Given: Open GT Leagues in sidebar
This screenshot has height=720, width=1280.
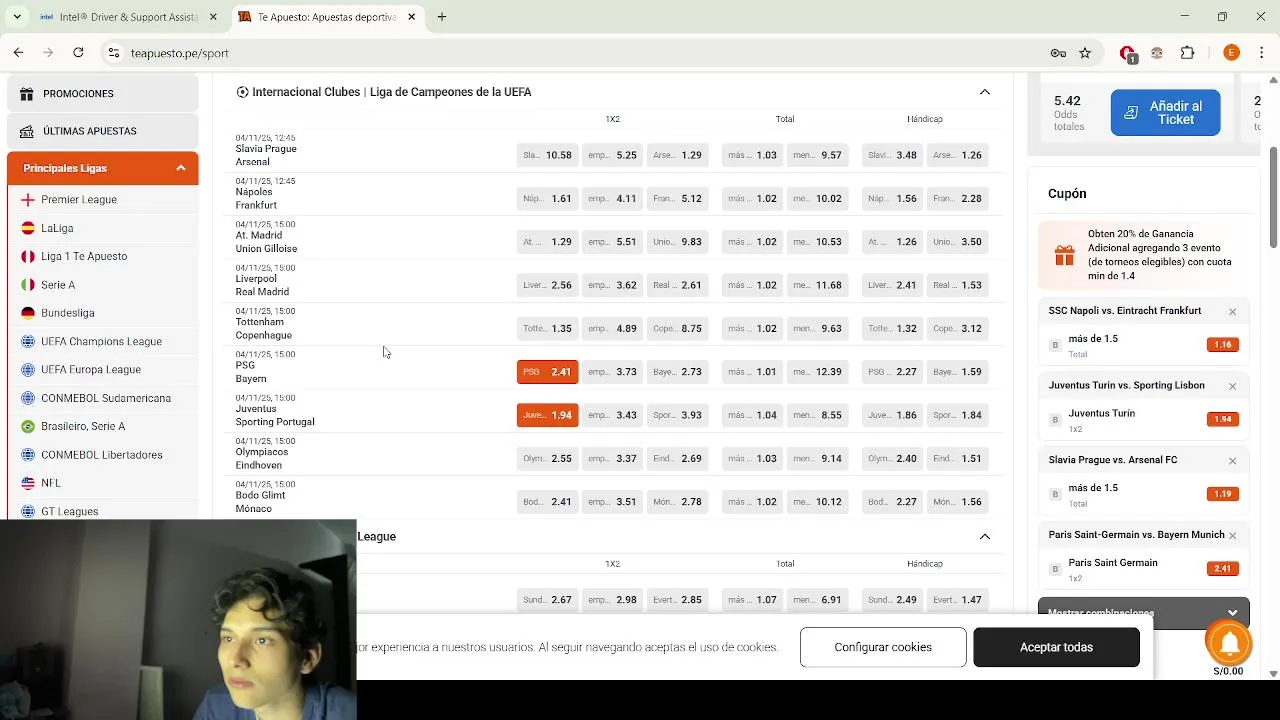Looking at the screenshot, I should coord(70,511).
